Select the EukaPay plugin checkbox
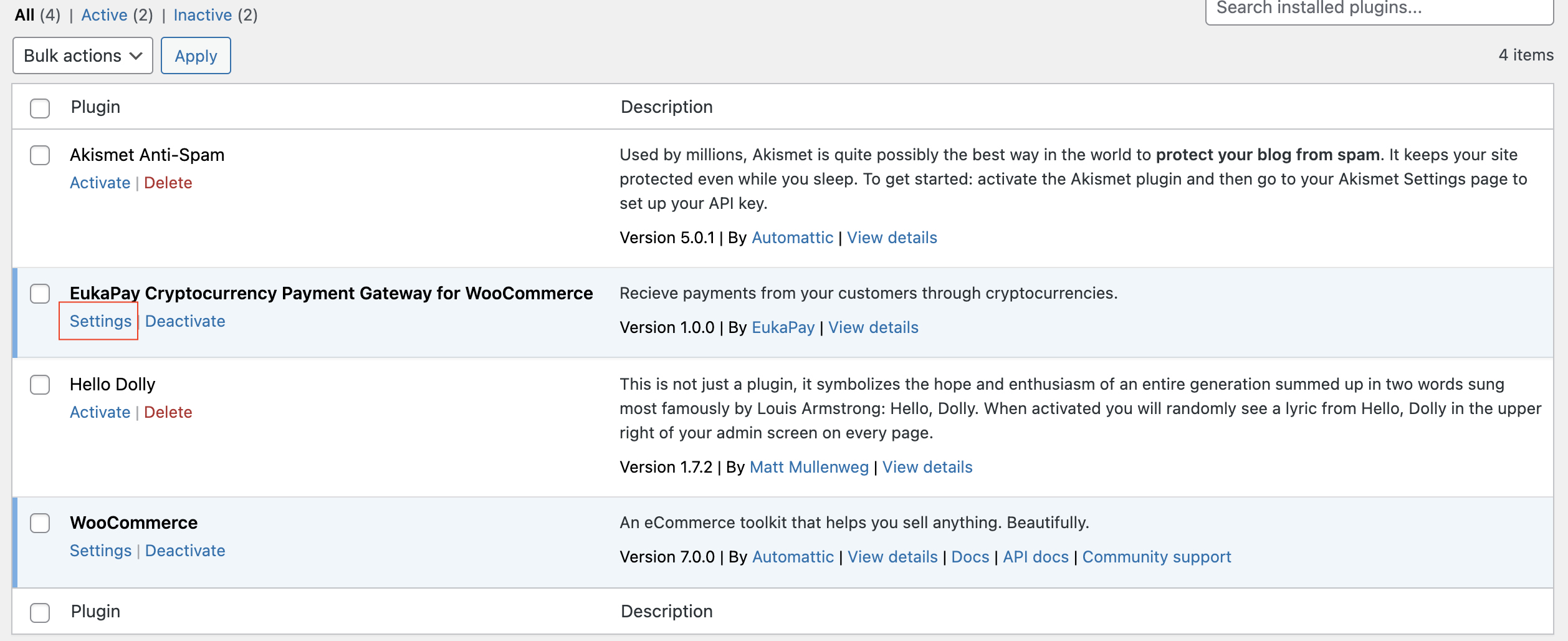 [40, 294]
